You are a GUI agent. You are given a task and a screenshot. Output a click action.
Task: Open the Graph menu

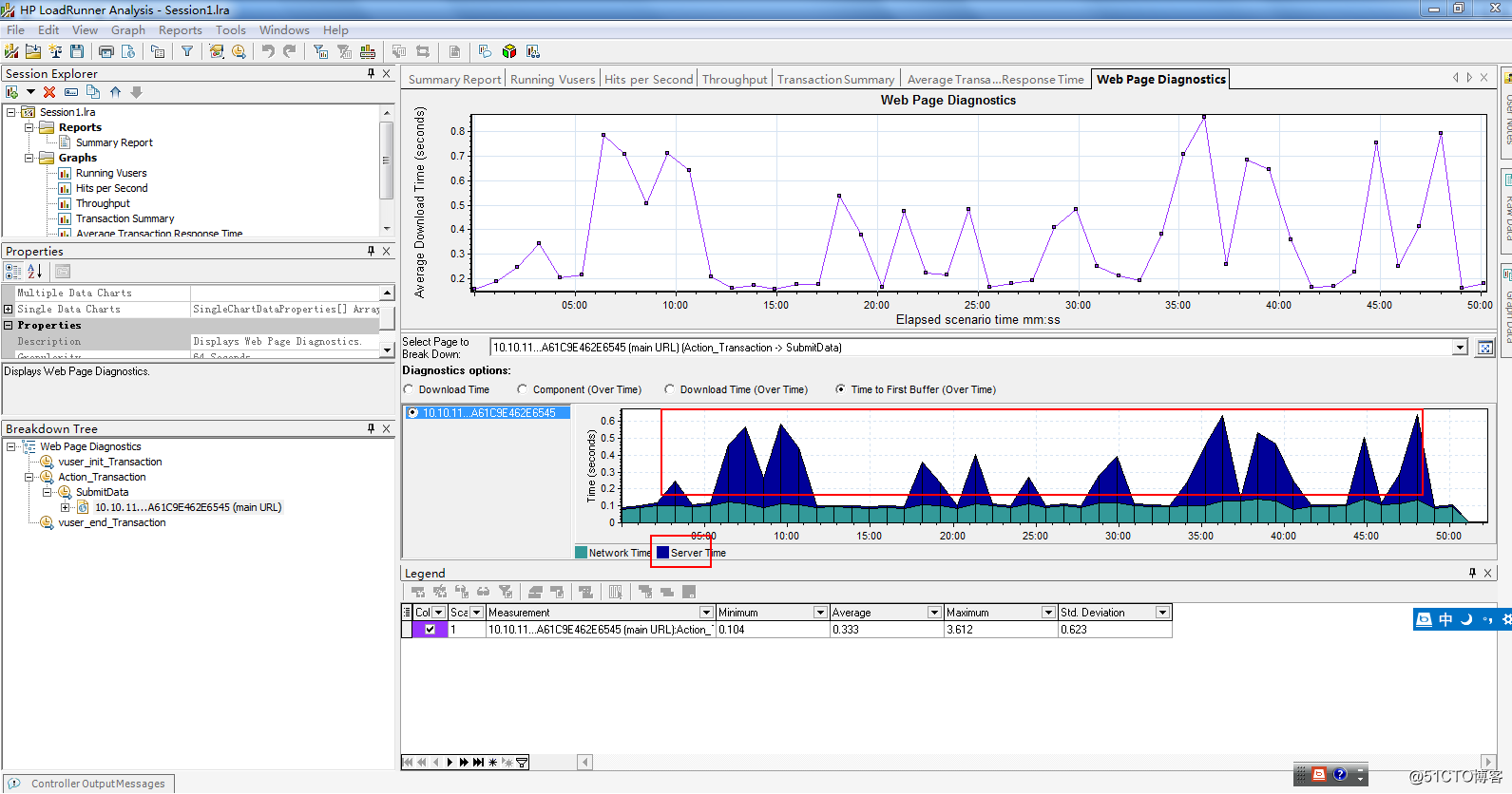(x=128, y=30)
